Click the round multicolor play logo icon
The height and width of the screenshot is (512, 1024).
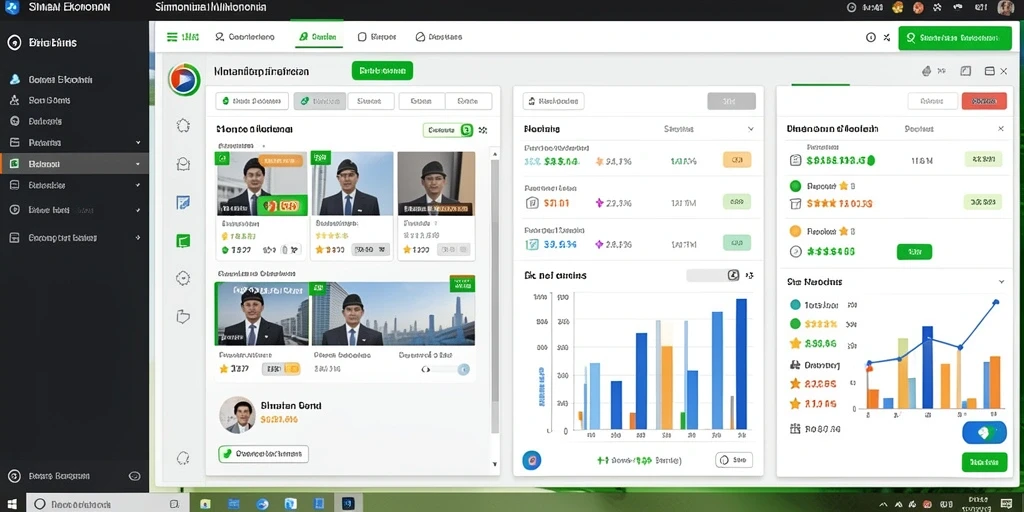184,80
